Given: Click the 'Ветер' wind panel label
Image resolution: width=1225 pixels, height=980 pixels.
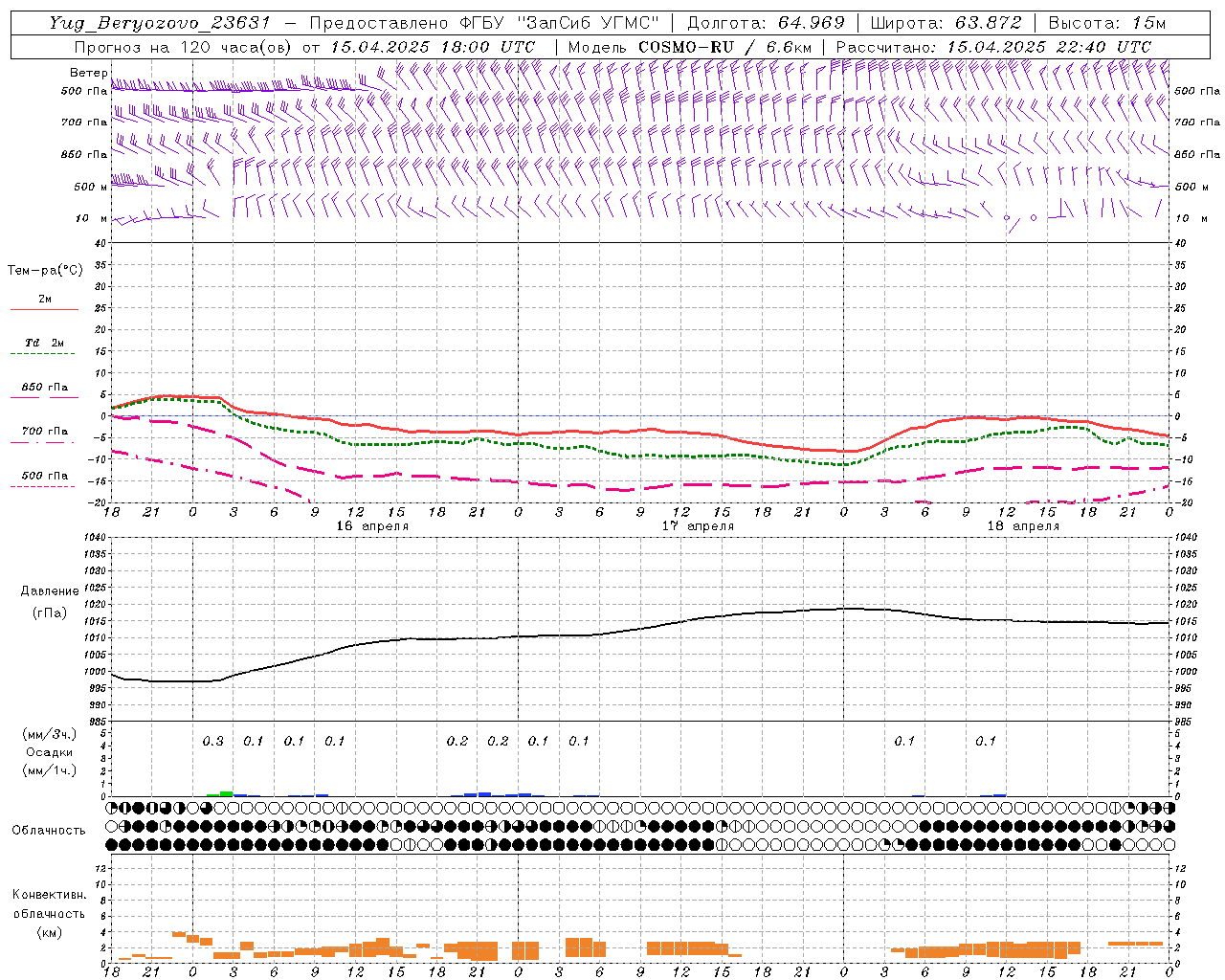Looking at the screenshot, I should 89,73.
